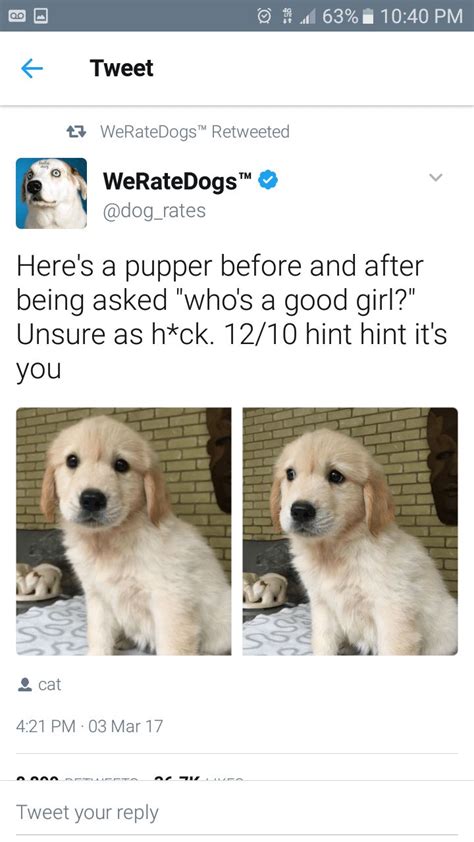Viewport: 474px width, 842px height.
Task: Tap the tagged person icon
Action: tap(25, 684)
